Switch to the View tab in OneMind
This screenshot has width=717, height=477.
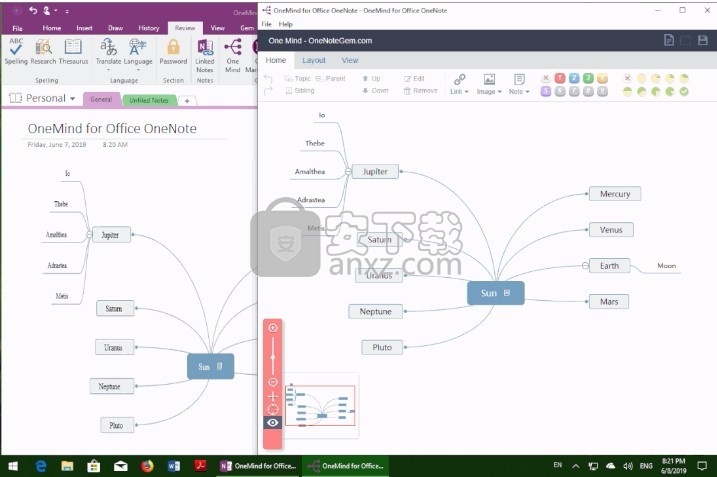[350, 60]
